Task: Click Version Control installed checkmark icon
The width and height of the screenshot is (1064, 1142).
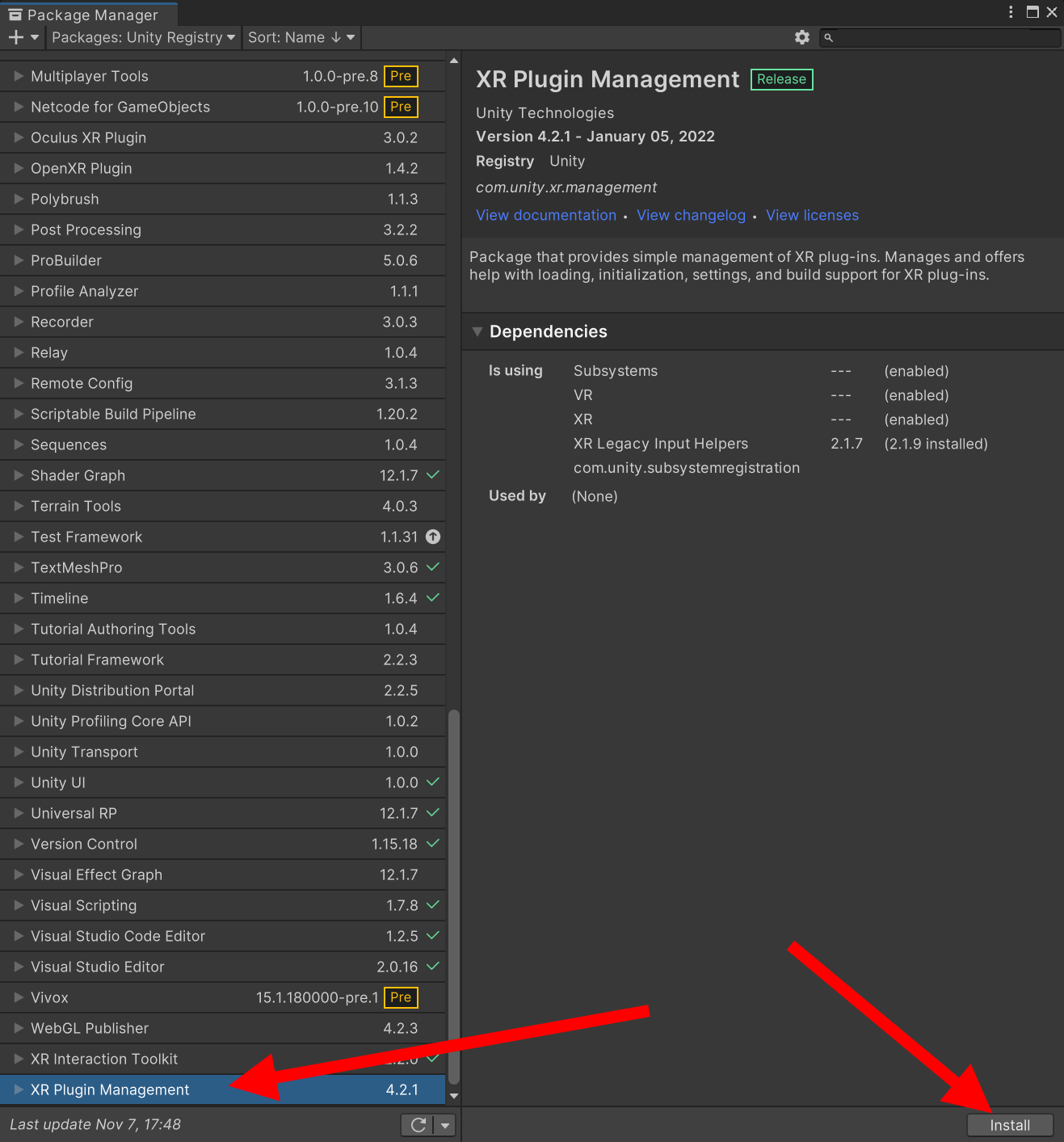Action: tap(433, 844)
